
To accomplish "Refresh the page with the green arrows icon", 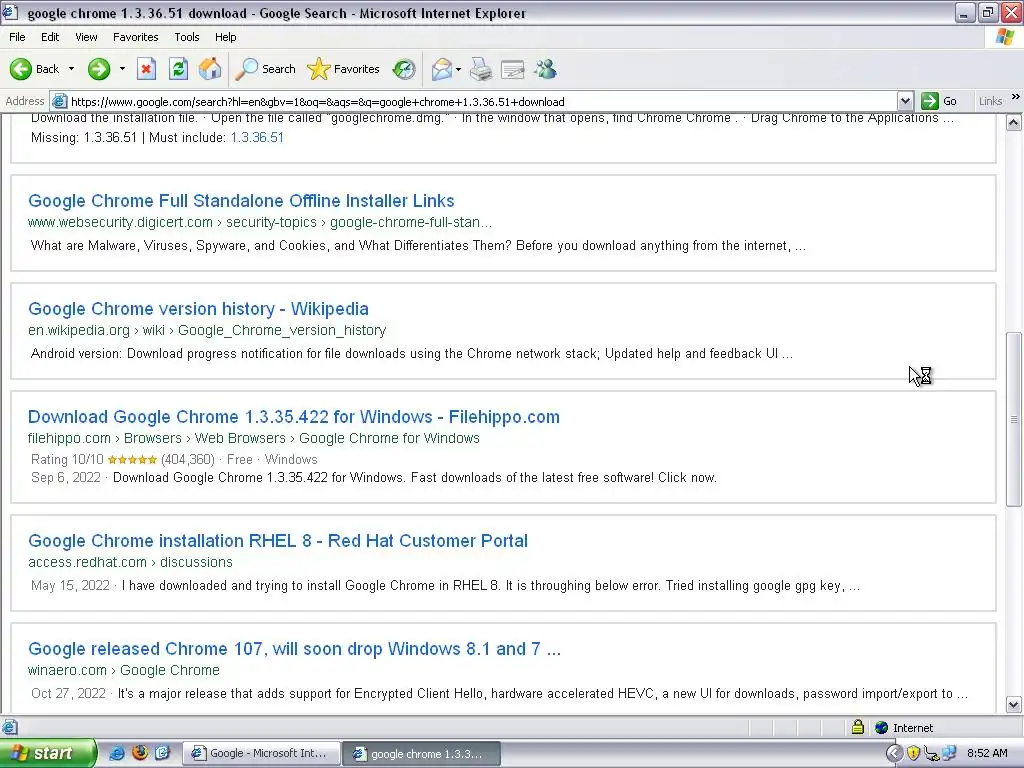I will tap(178, 69).
